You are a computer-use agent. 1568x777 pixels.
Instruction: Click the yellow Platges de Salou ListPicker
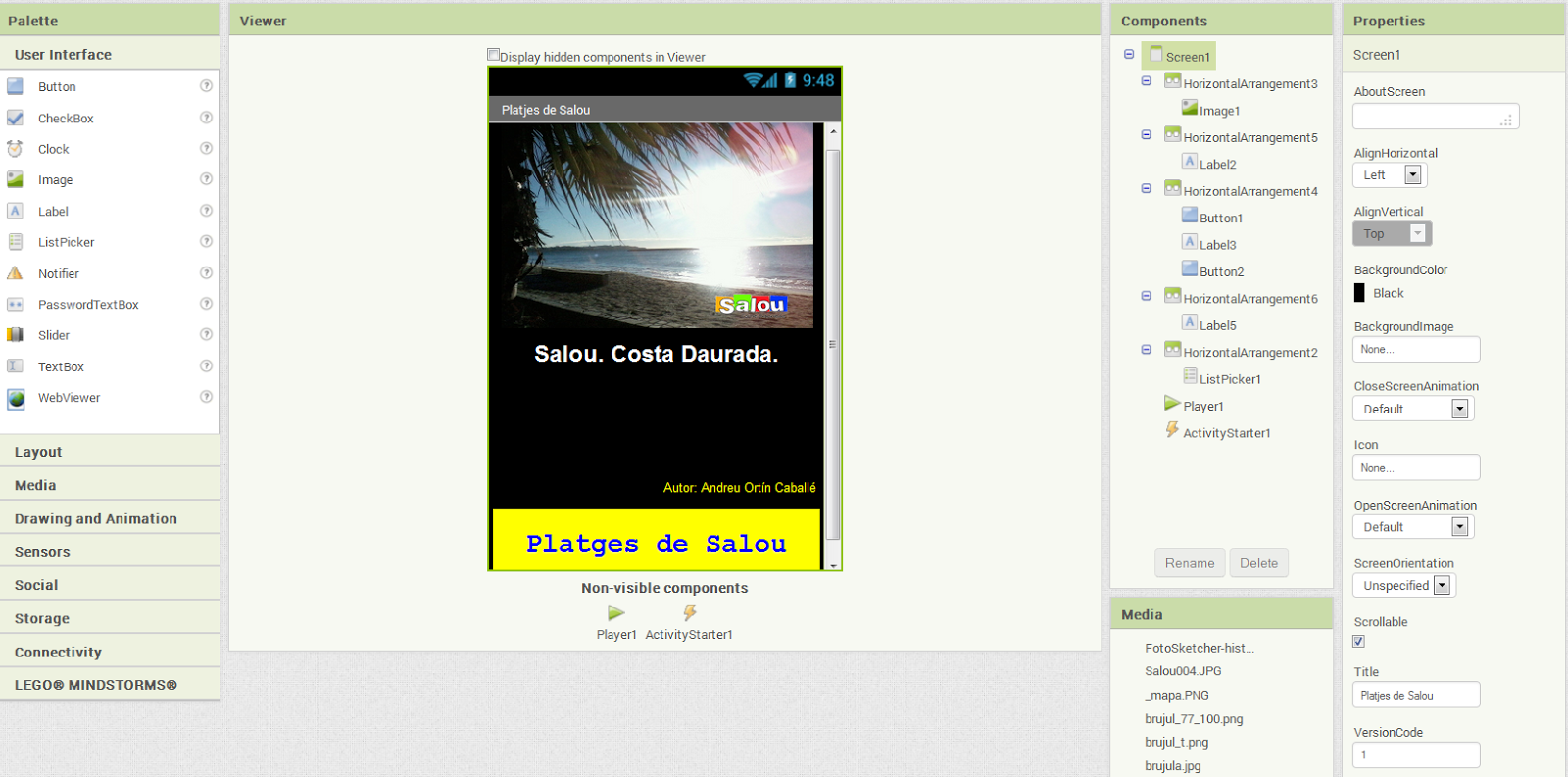tap(656, 538)
